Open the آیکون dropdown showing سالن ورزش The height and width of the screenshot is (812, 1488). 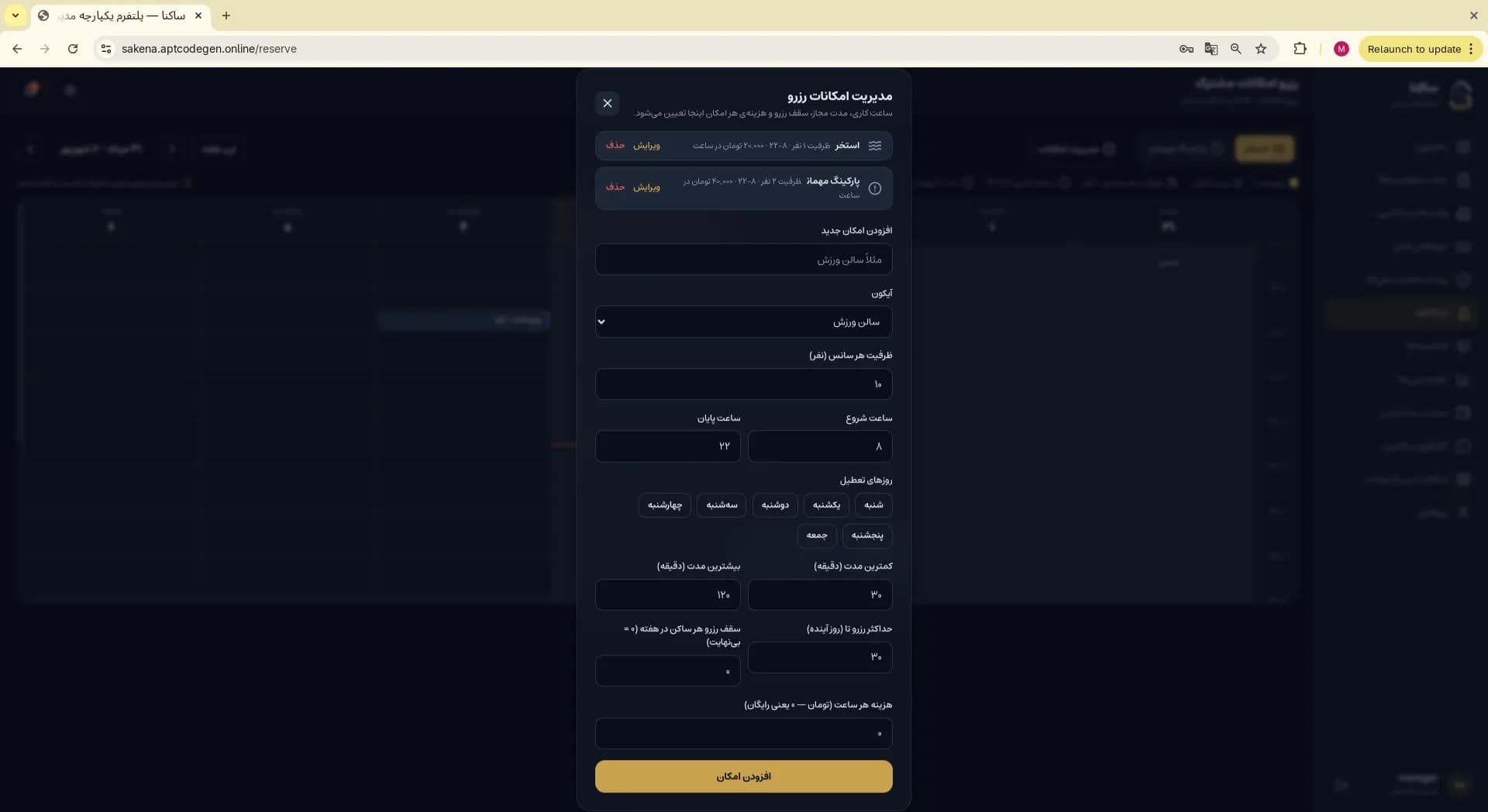point(744,322)
